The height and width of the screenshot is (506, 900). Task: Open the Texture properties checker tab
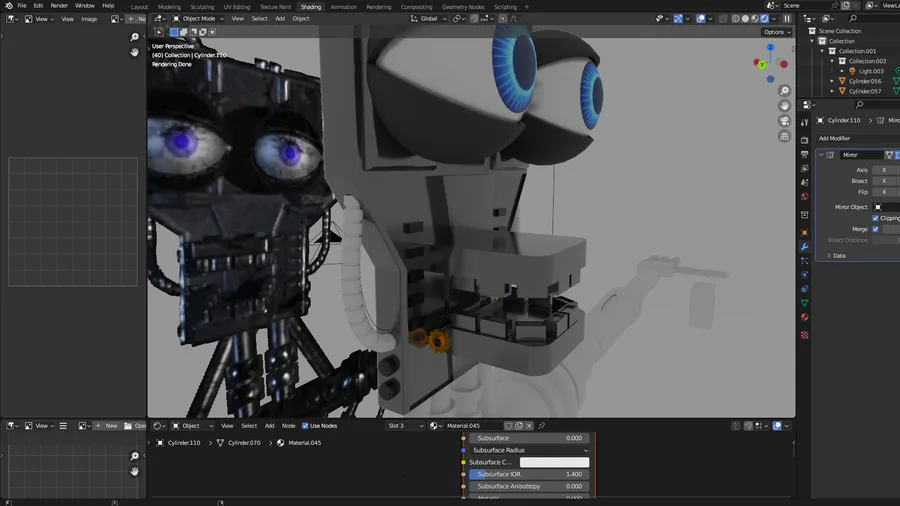pyautogui.click(x=804, y=335)
